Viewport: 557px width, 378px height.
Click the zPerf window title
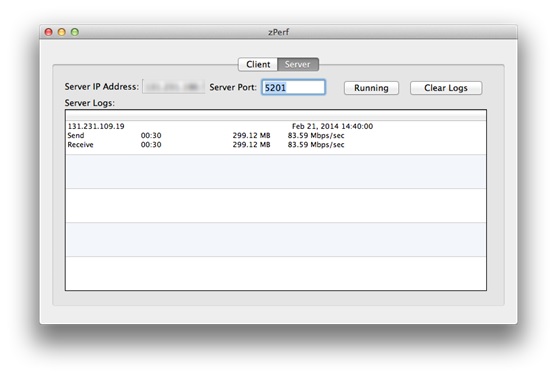(x=278, y=32)
